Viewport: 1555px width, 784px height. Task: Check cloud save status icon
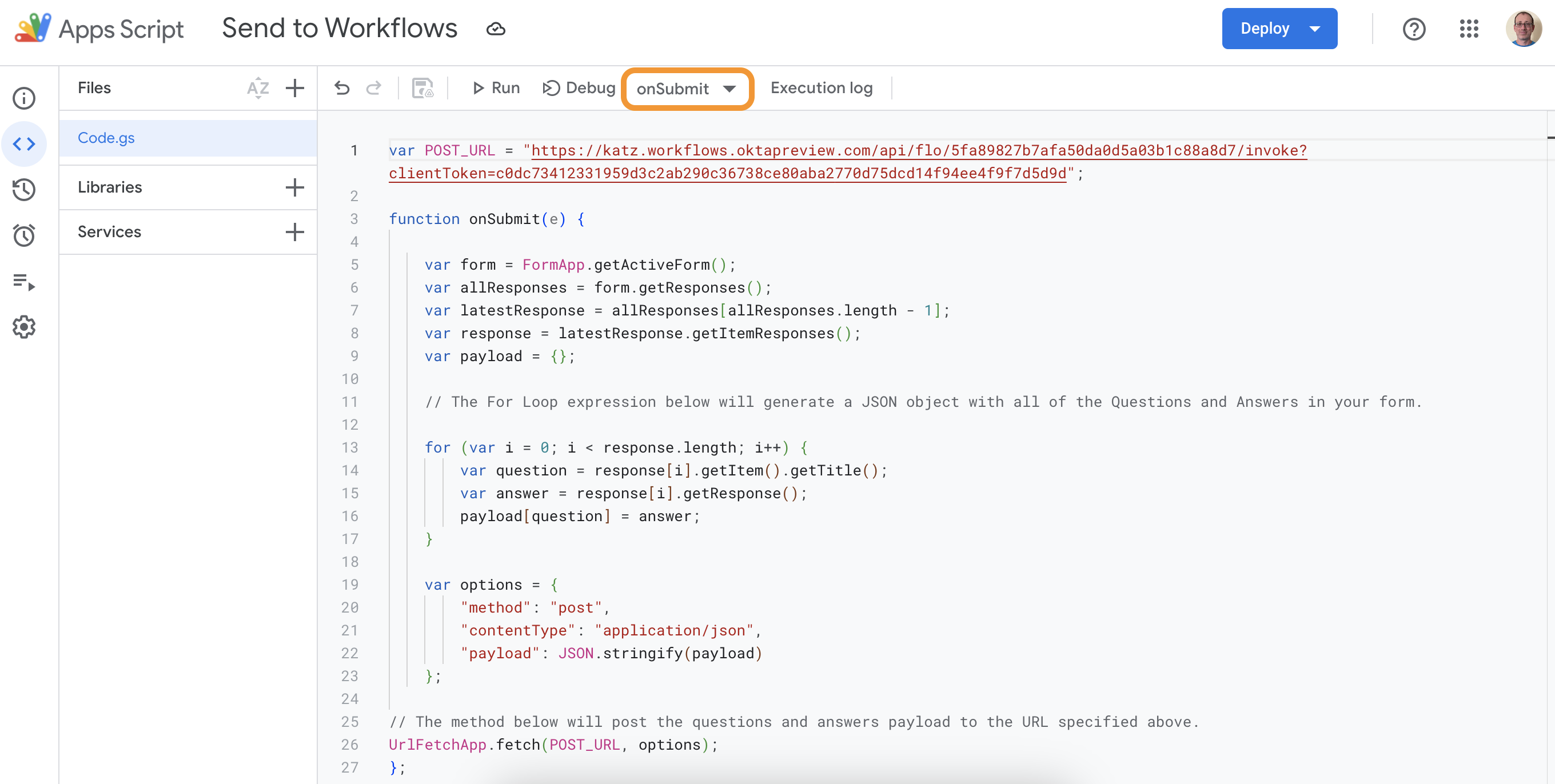(x=496, y=28)
